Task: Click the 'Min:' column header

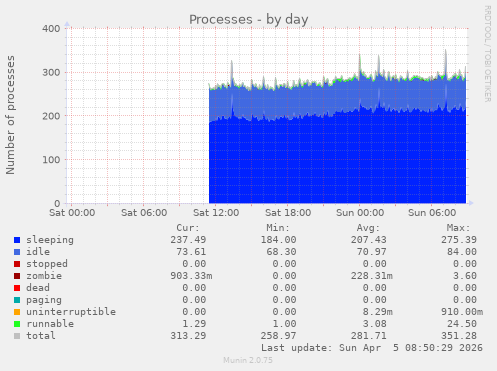Action: (x=278, y=228)
